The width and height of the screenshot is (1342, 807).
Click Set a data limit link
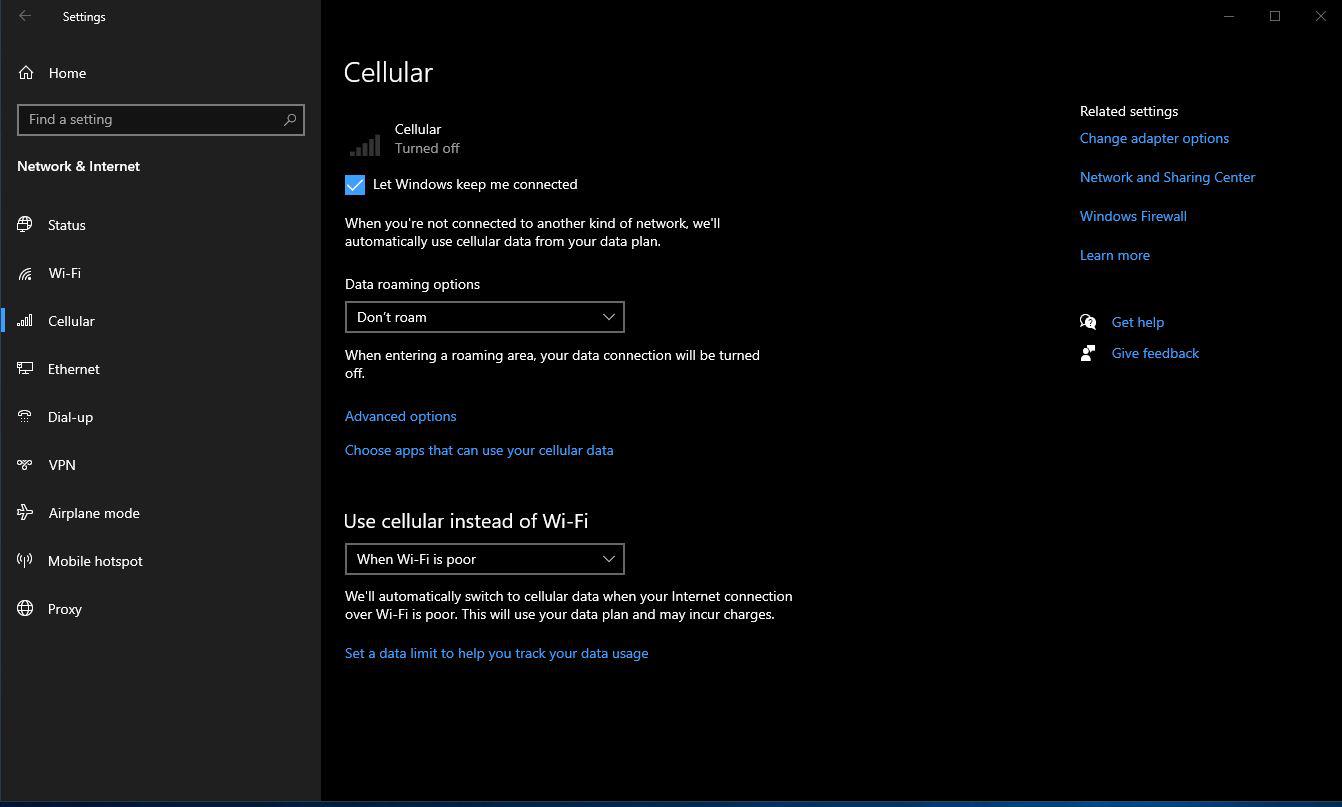click(x=496, y=653)
